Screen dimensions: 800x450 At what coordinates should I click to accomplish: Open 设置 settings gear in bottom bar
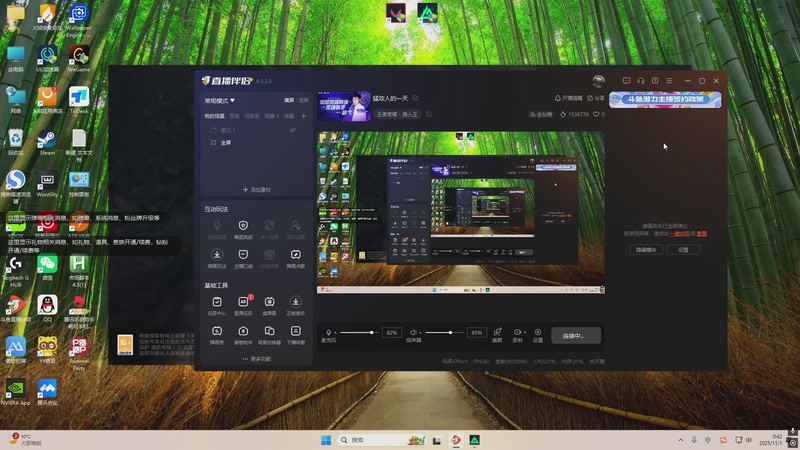[x=538, y=335]
